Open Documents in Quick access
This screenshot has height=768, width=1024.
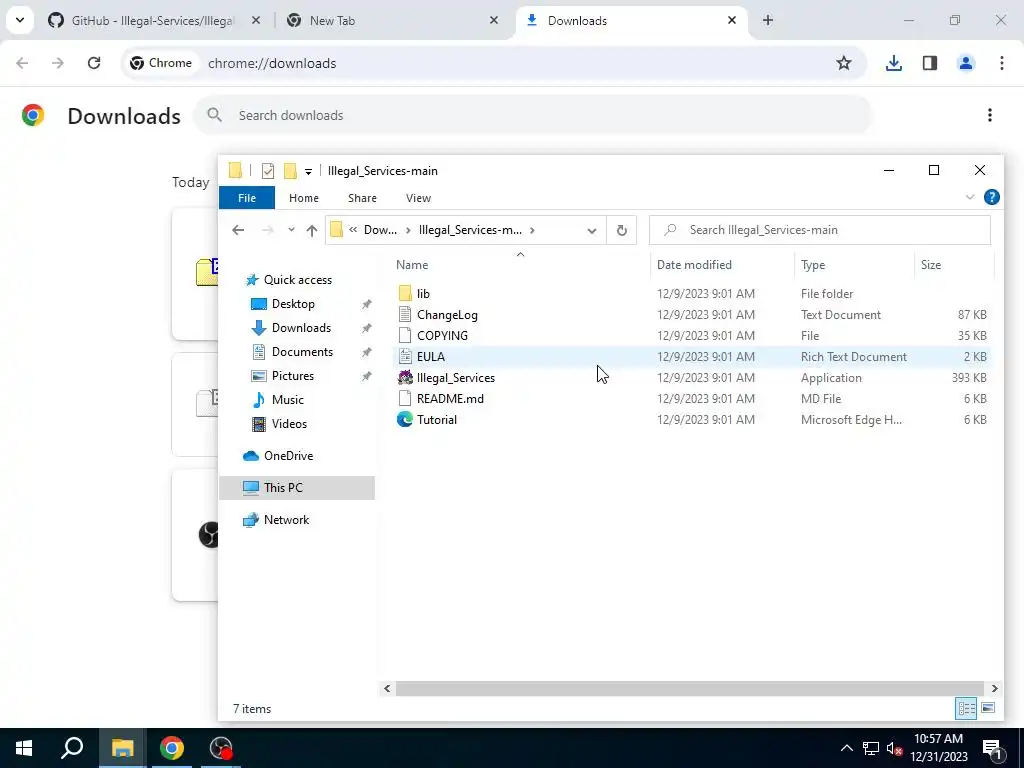pyautogui.click(x=302, y=352)
